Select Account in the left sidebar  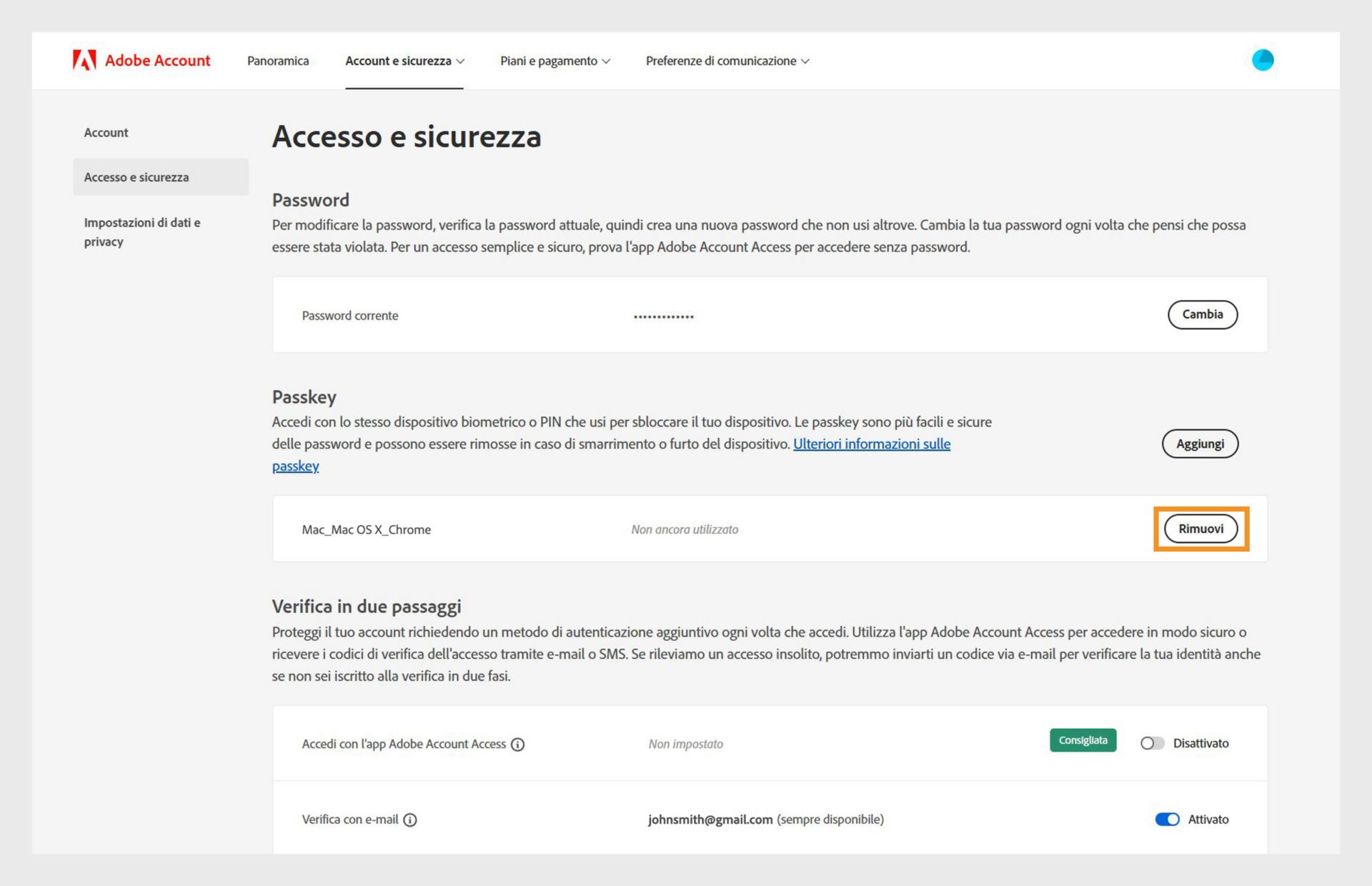click(106, 133)
